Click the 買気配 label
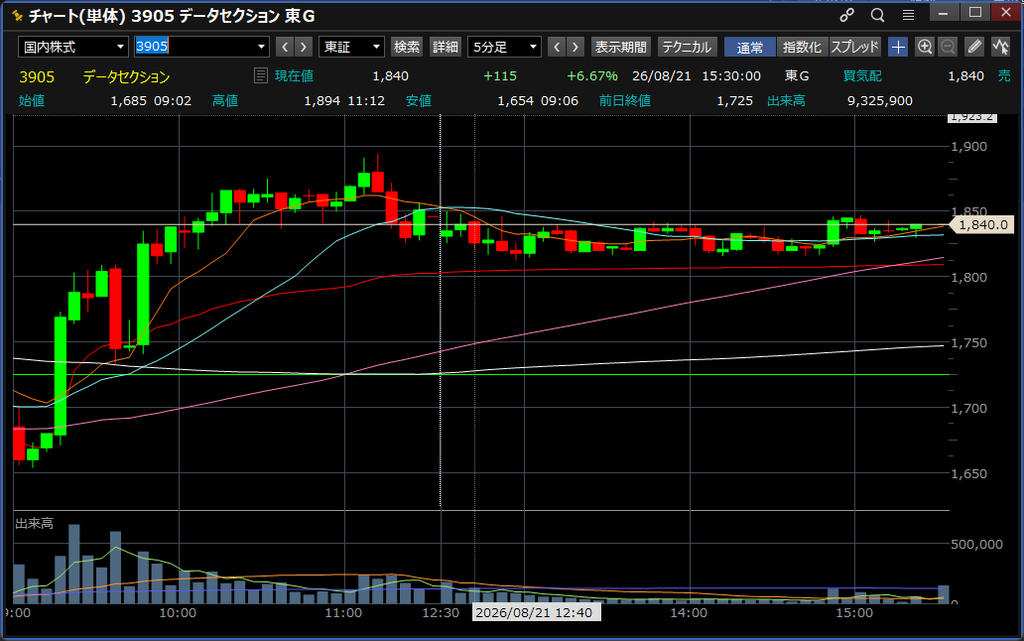 point(863,76)
